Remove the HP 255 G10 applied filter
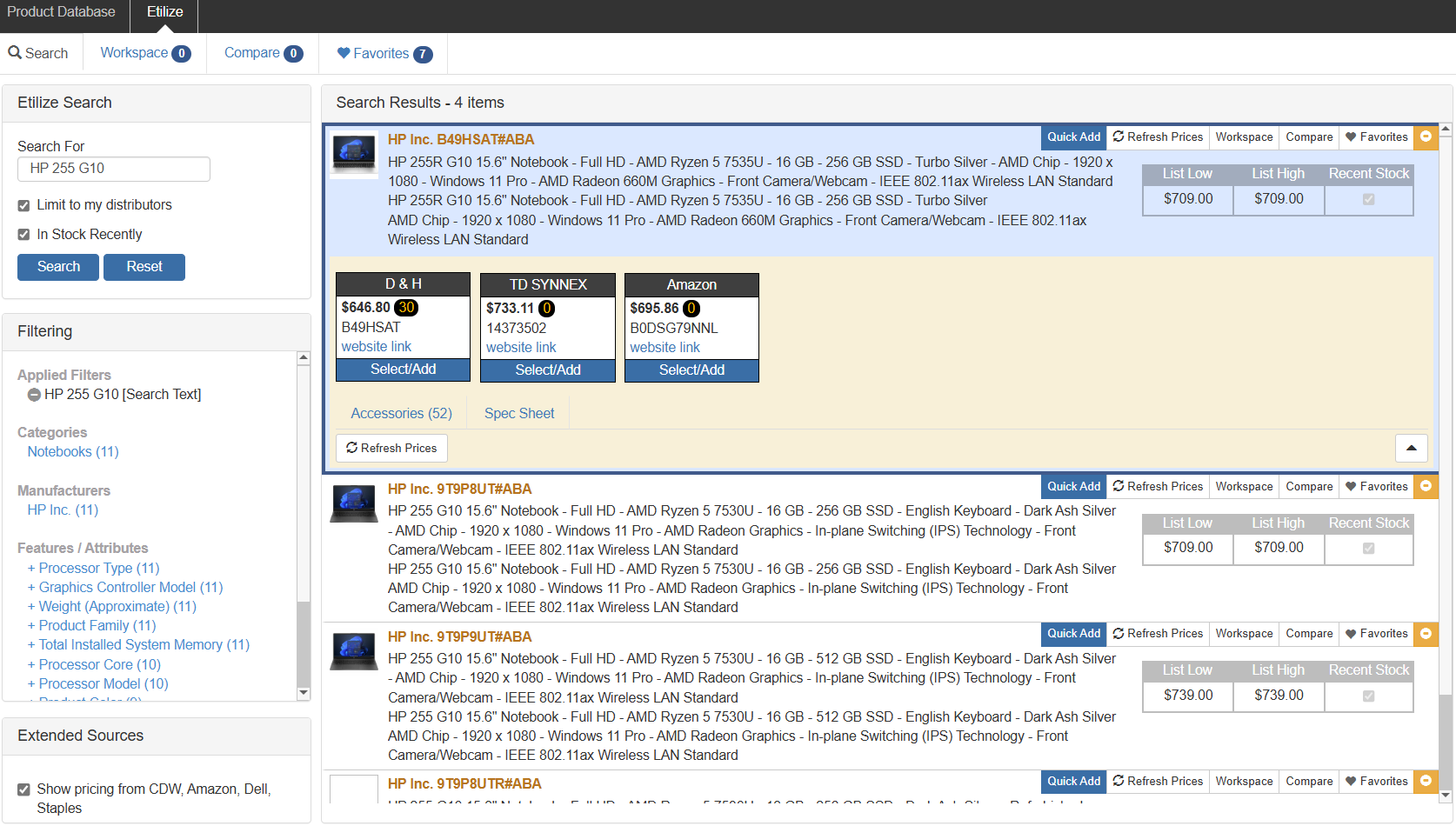 [34, 395]
